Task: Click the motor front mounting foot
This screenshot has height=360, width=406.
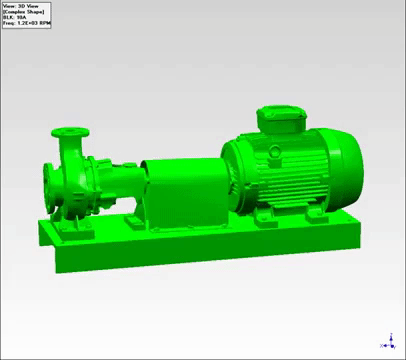Action: pyautogui.click(x=266, y=218)
